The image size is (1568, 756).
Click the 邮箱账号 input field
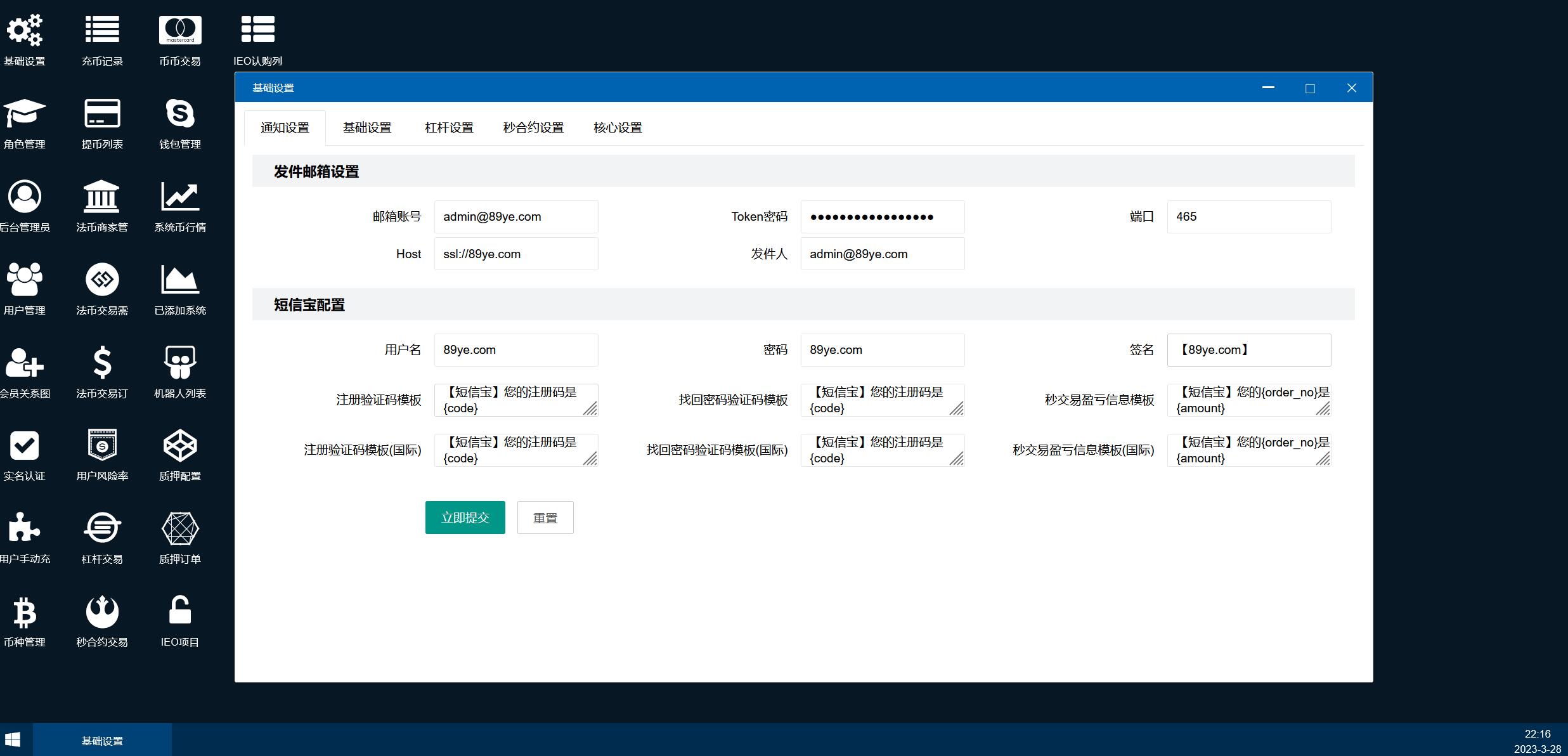[x=515, y=217]
